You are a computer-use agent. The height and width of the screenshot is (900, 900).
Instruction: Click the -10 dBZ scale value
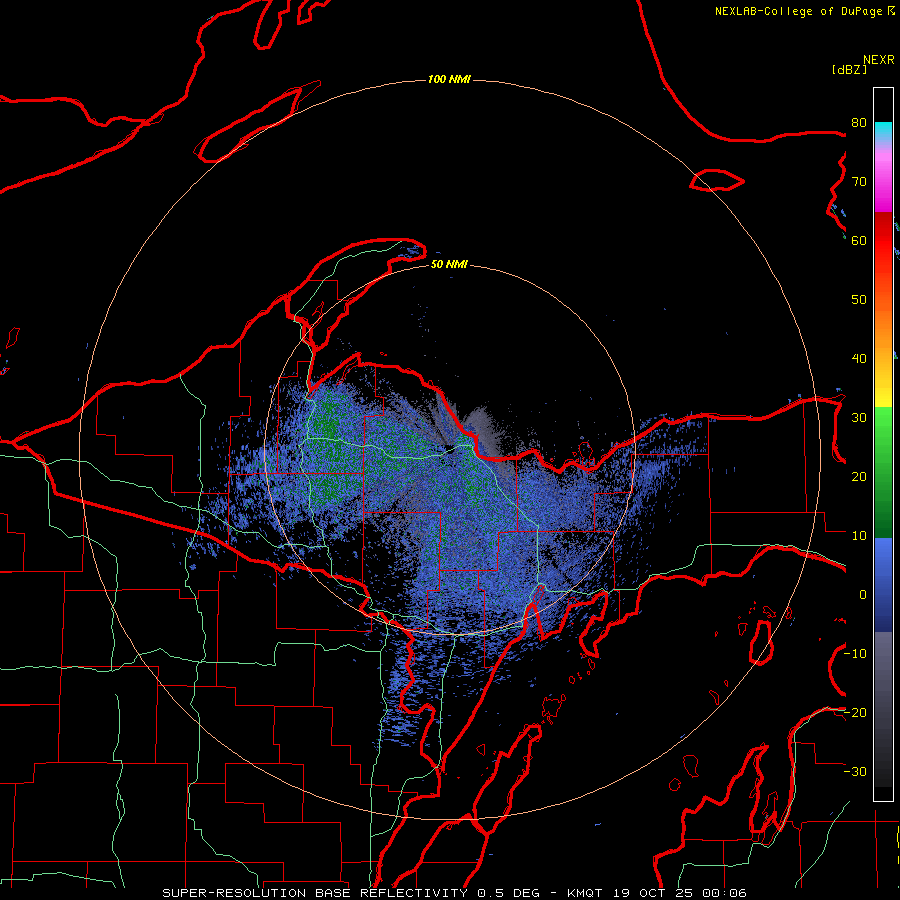855,654
